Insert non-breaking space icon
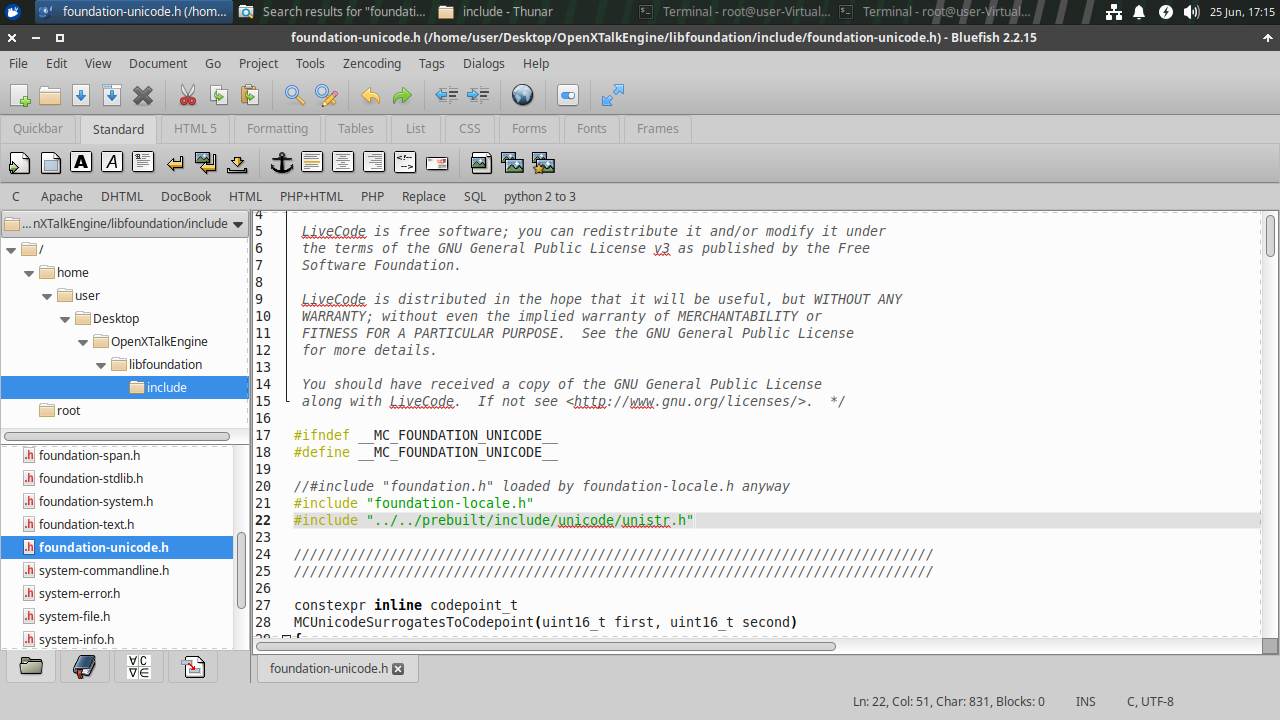 (237, 162)
